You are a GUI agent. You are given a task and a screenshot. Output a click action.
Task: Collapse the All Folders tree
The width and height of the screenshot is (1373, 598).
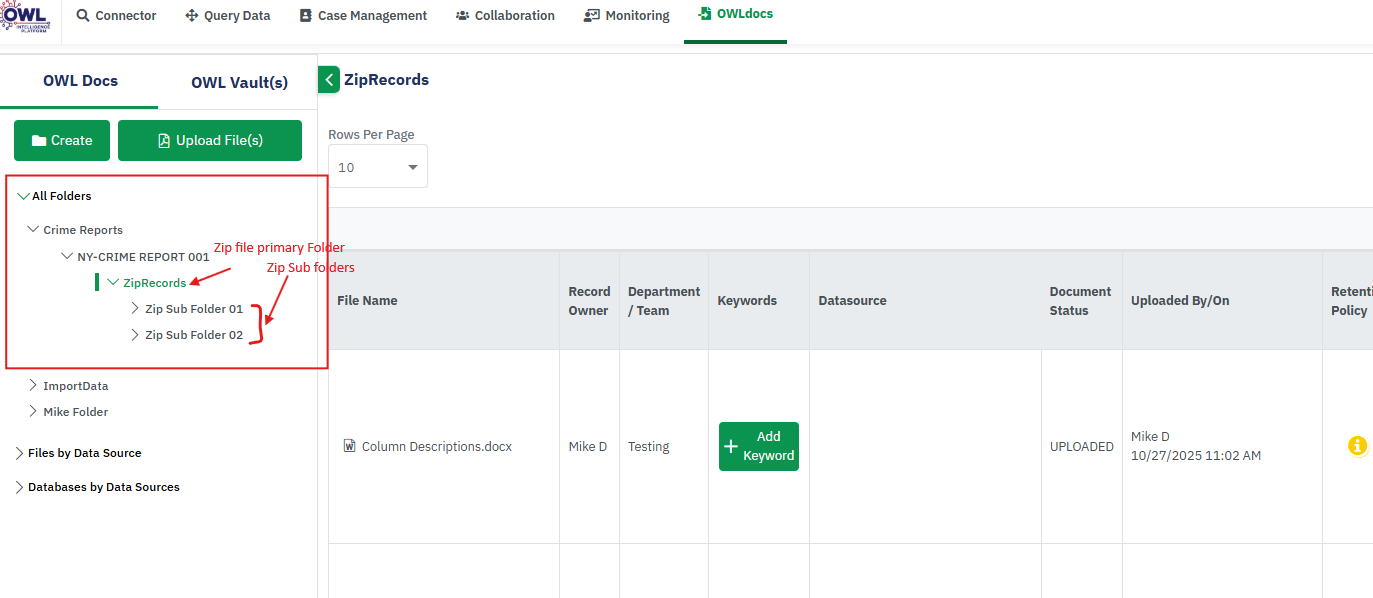click(x=24, y=196)
